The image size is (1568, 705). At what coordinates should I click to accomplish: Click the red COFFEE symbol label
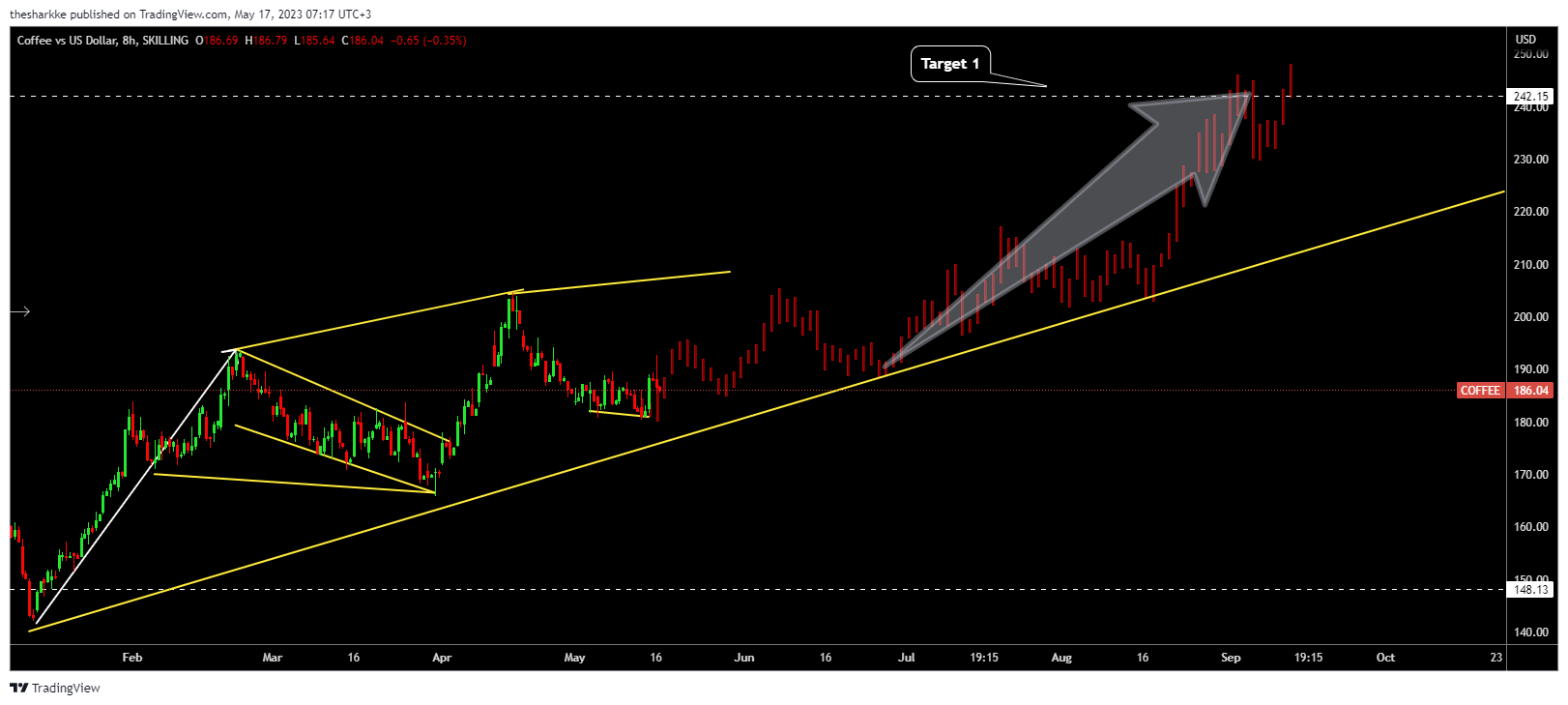tap(1480, 391)
